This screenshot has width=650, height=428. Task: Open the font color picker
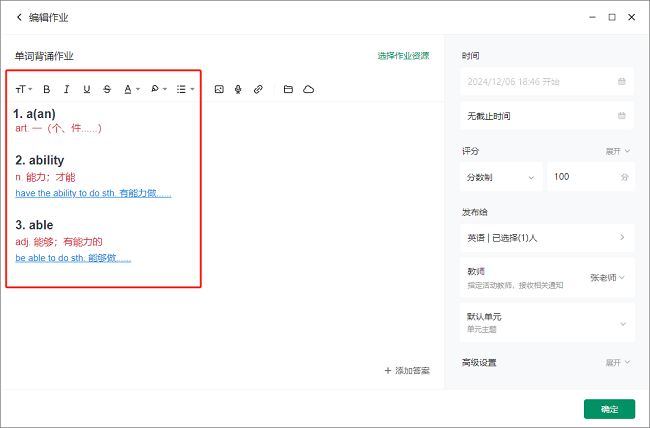click(131, 89)
